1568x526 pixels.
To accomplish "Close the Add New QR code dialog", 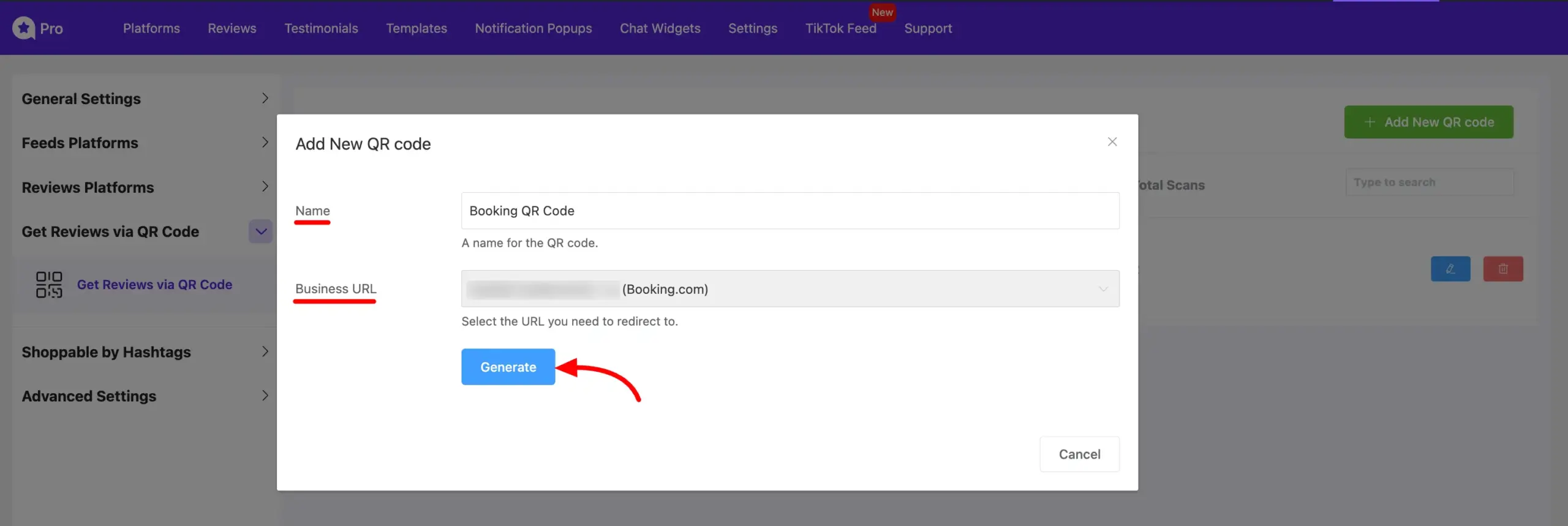I will (1112, 142).
